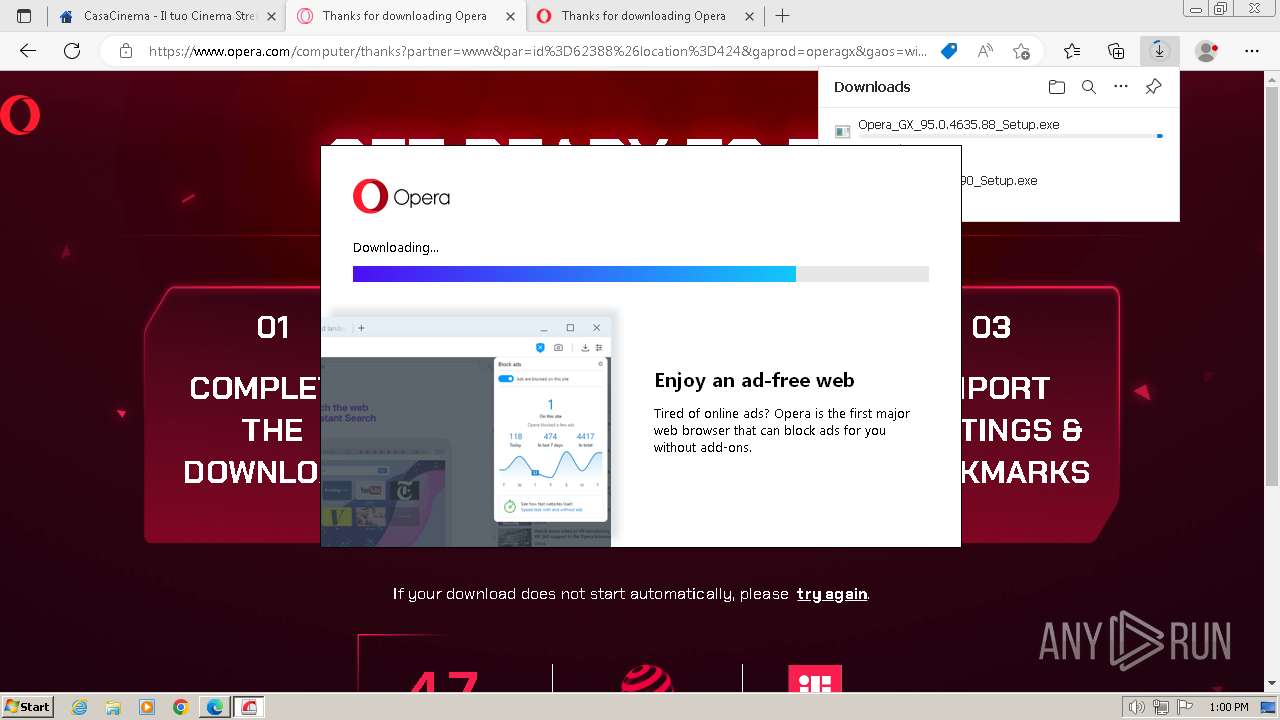Open the tab actions menu icon
1280x720 pixels.
(24, 16)
